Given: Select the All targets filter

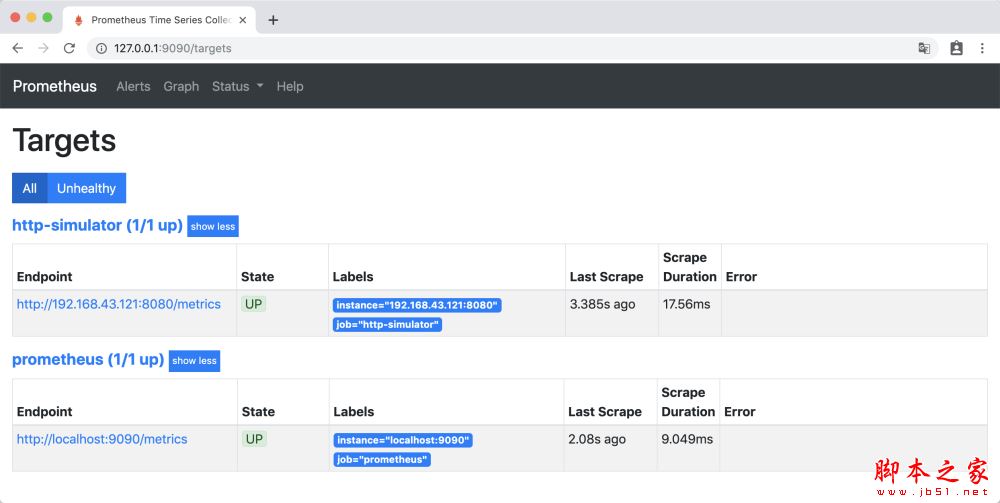Looking at the screenshot, I should click(x=30, y=188).
